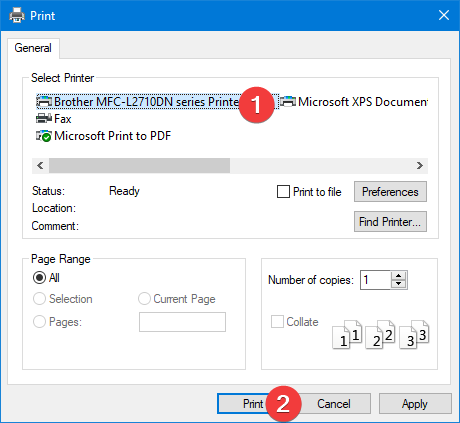This screenshot has width=460, height=423.
Task: Select the All page range radio button
Action: click(39, 277)
